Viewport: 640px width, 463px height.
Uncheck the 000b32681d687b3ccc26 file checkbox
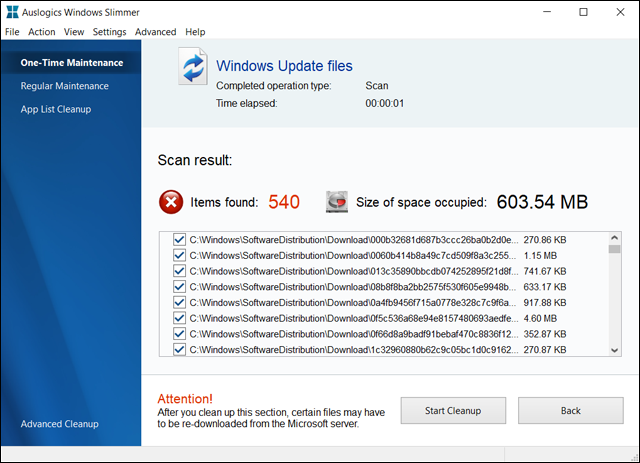pos(179,240)
